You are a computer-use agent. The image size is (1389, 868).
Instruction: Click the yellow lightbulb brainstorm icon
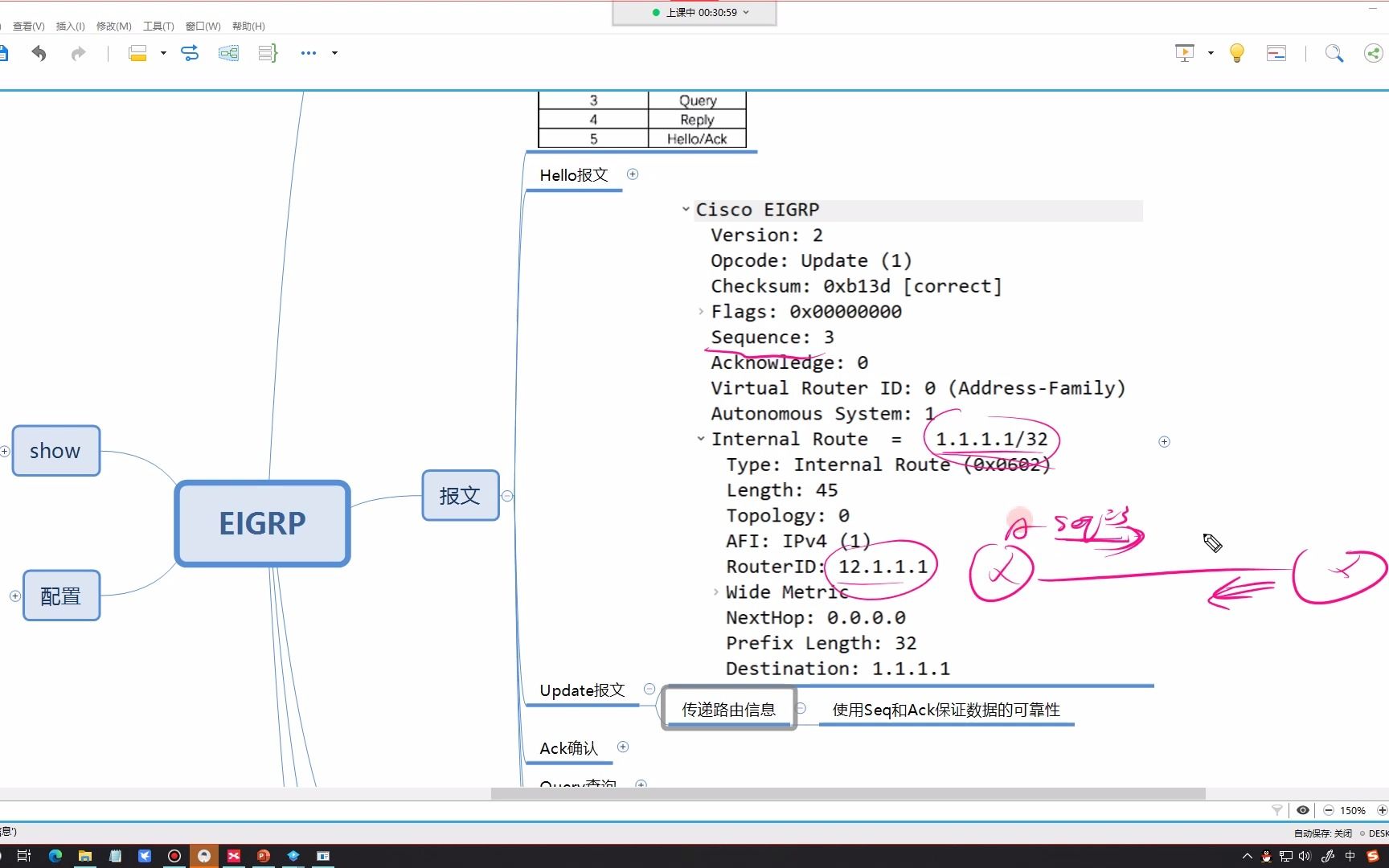1237,53
